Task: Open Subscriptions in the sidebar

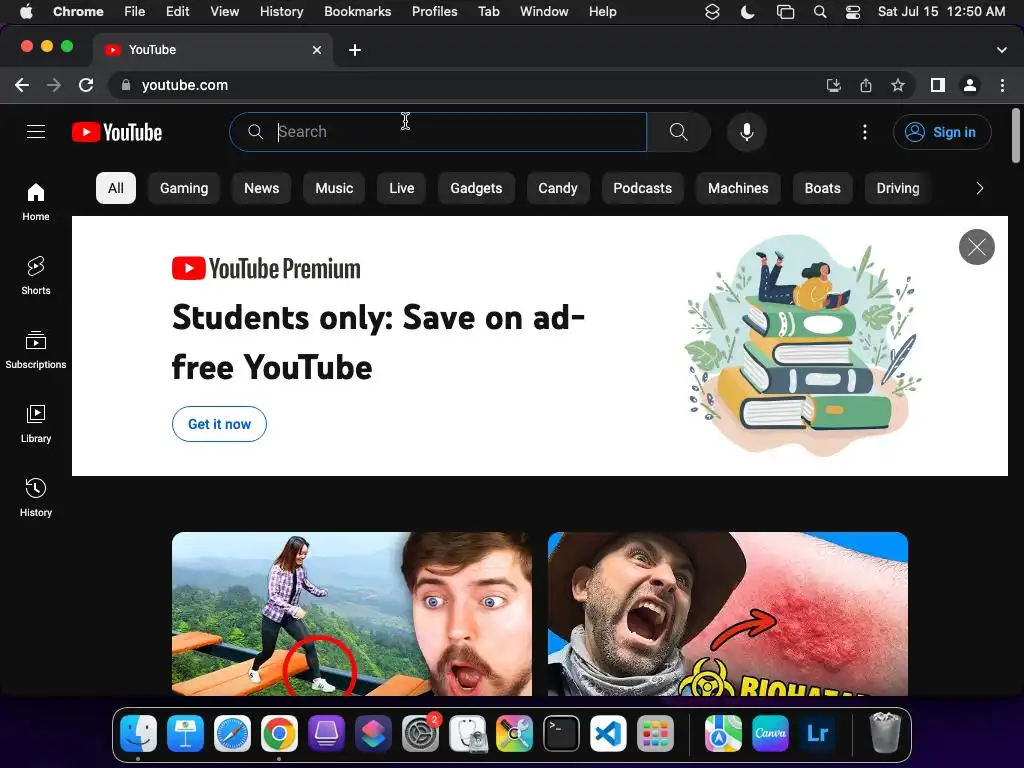Action: coord(36,350)
